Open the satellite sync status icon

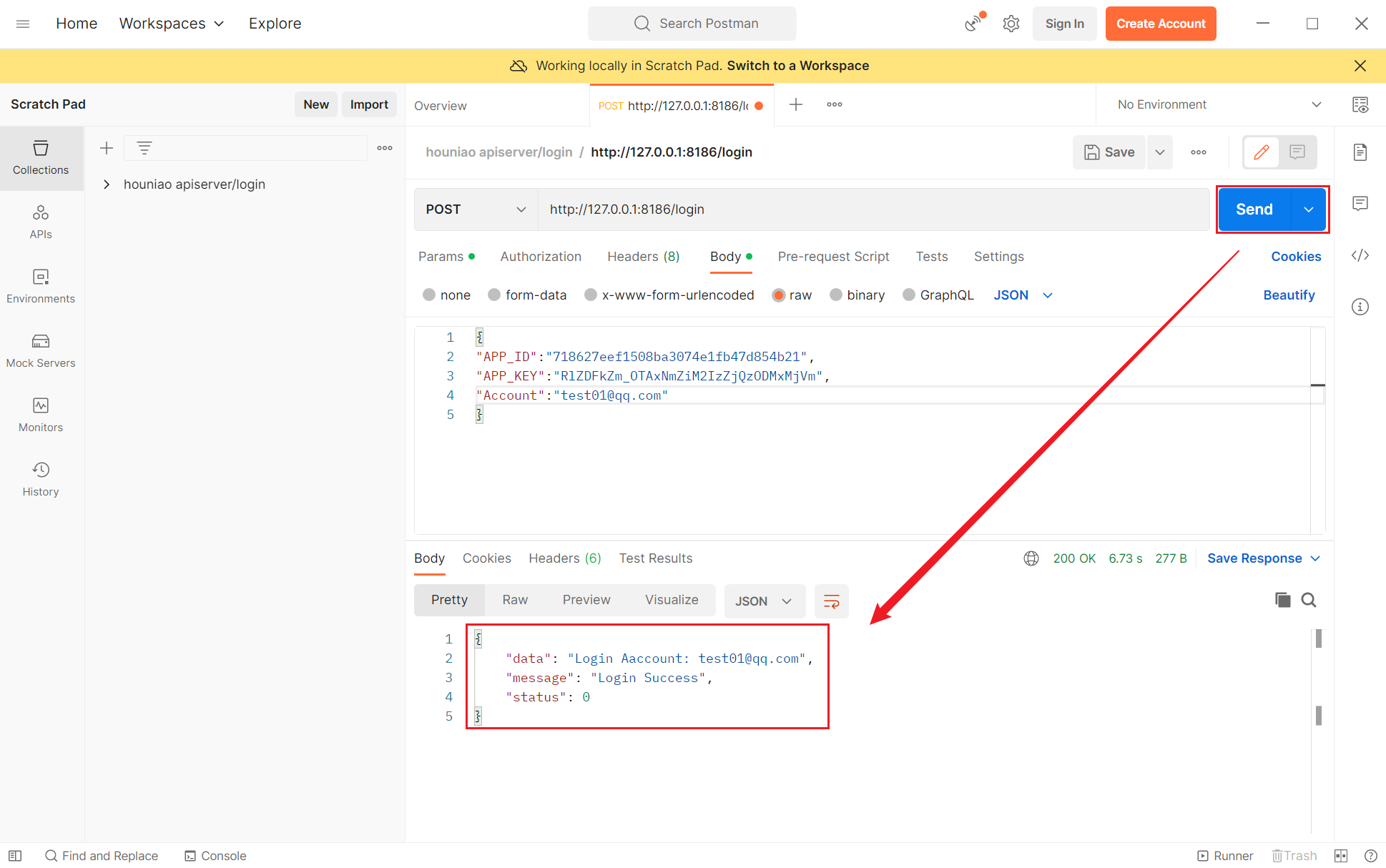click(973, 23)
